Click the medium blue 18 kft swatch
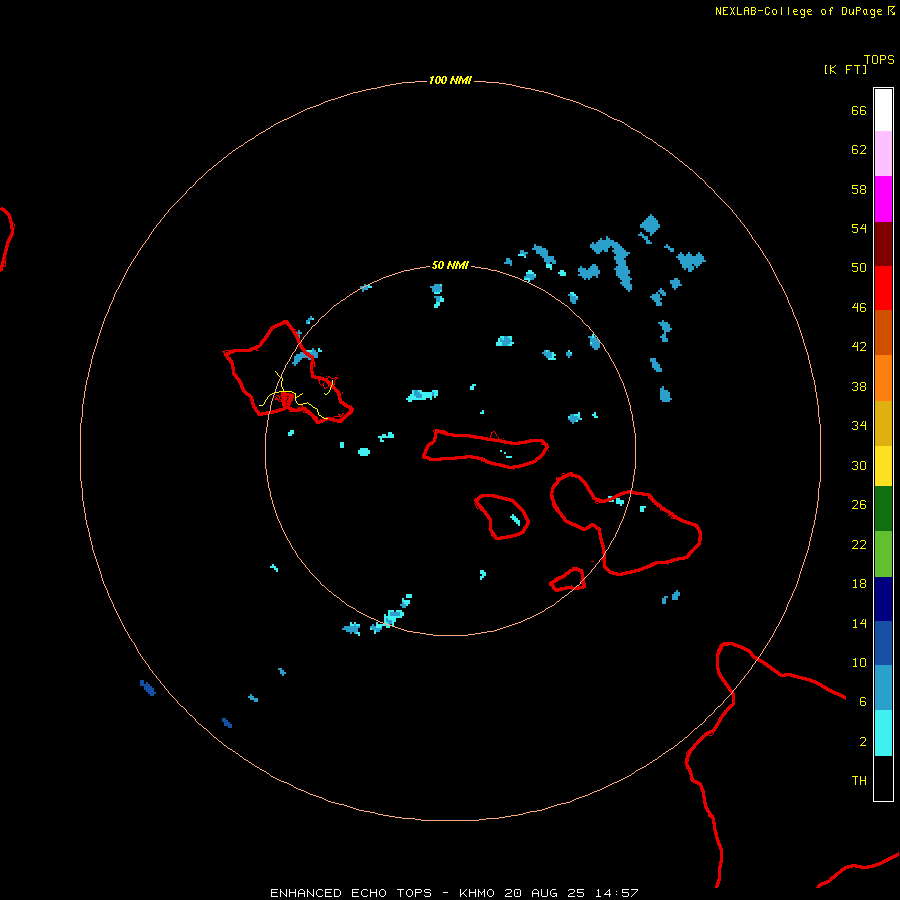This screenshot has width=900, height=900. pyautogui.click(x=883, y=643)
